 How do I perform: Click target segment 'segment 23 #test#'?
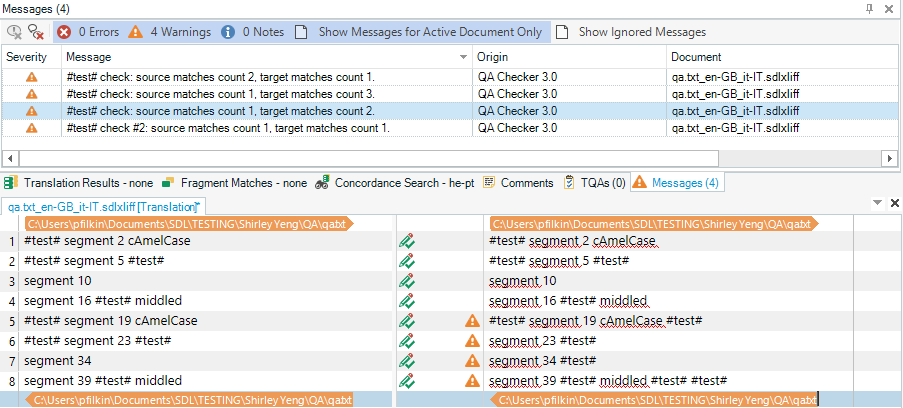[542, 341]
